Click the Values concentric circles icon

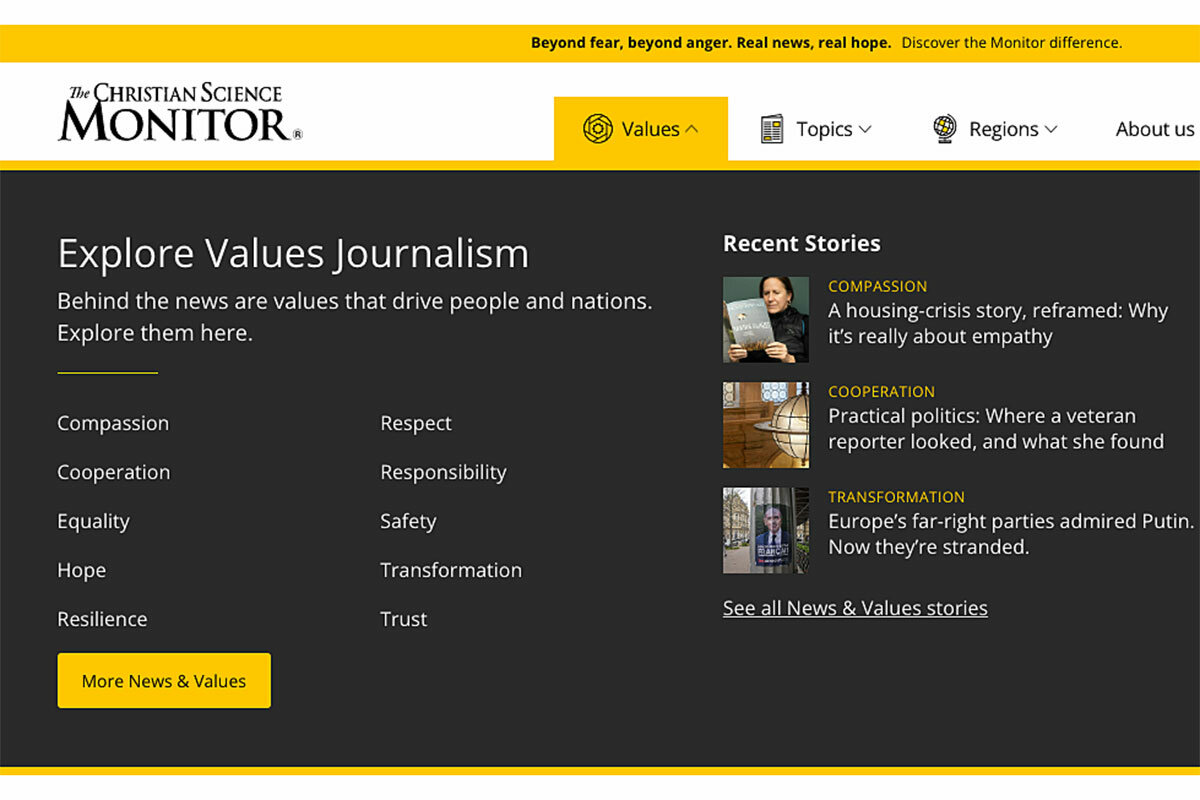(x=597, y=129)
